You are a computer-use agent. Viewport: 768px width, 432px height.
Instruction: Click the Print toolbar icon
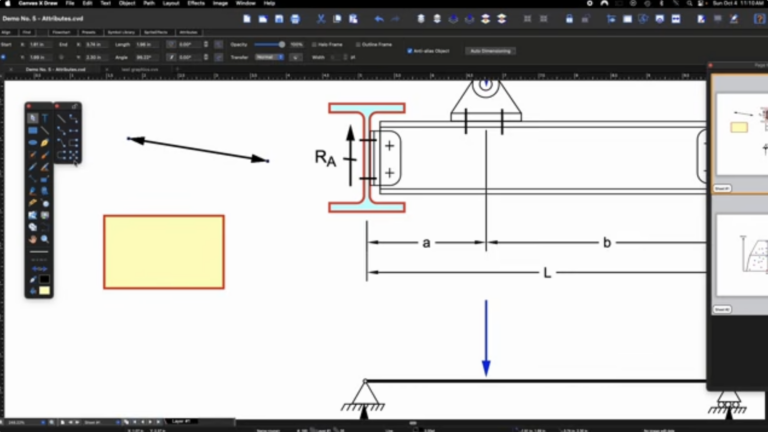[295, 19]
